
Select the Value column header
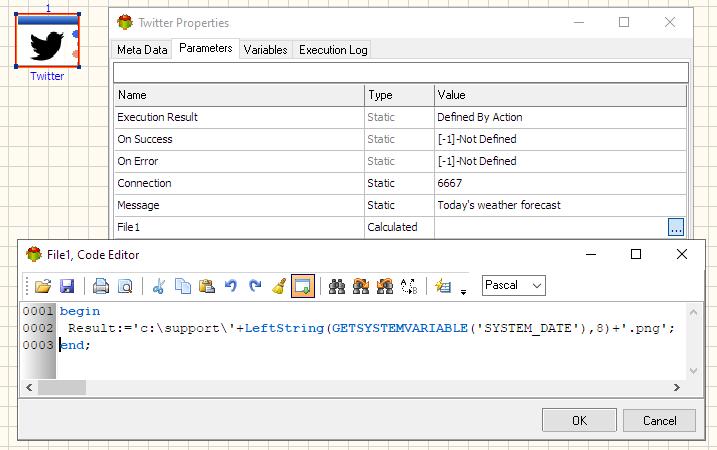pos(561,95)
